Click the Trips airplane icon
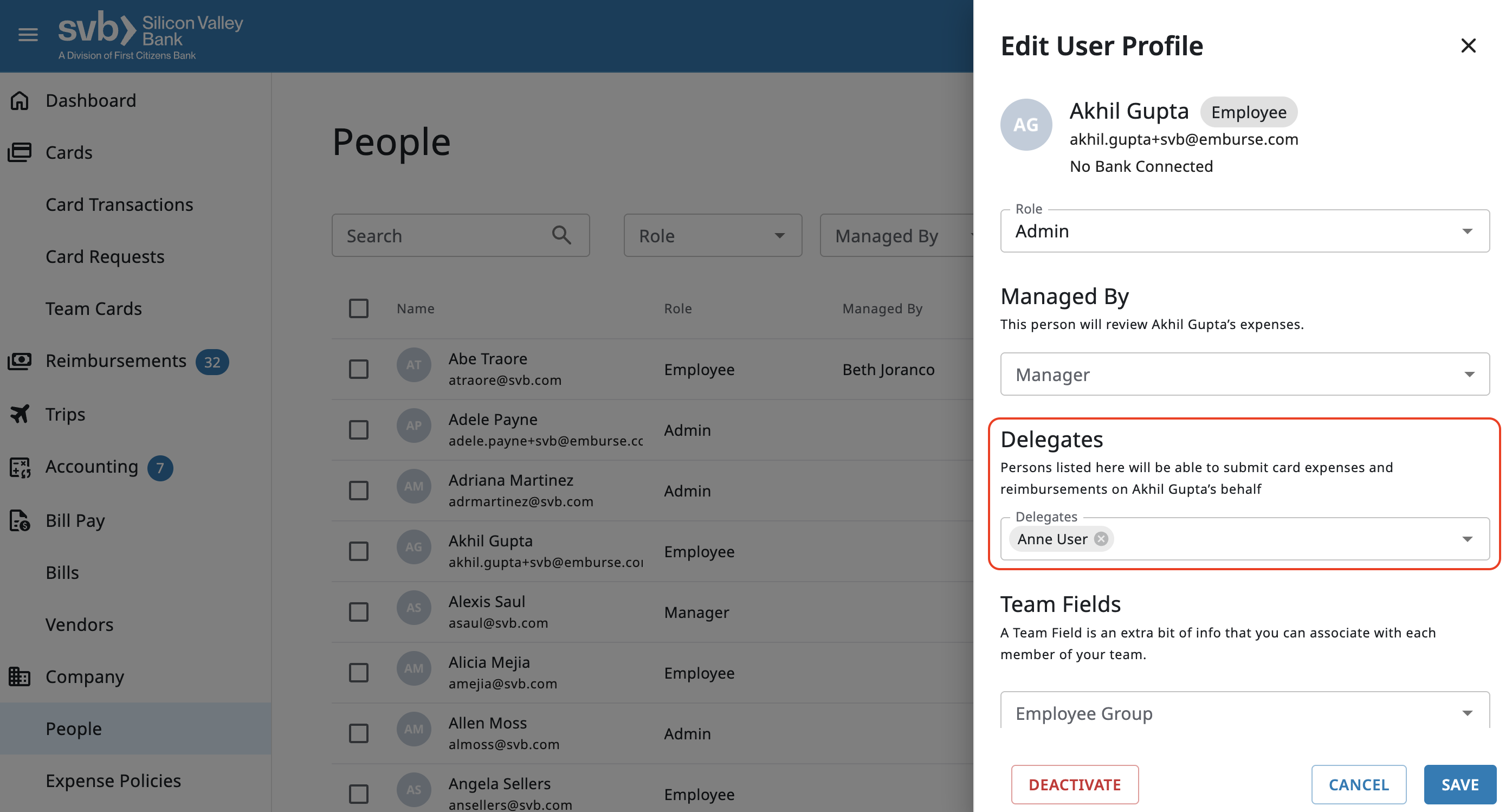The height and width of the screenshot is (812, 1512). pyautogui.click(x=20, y=414)
